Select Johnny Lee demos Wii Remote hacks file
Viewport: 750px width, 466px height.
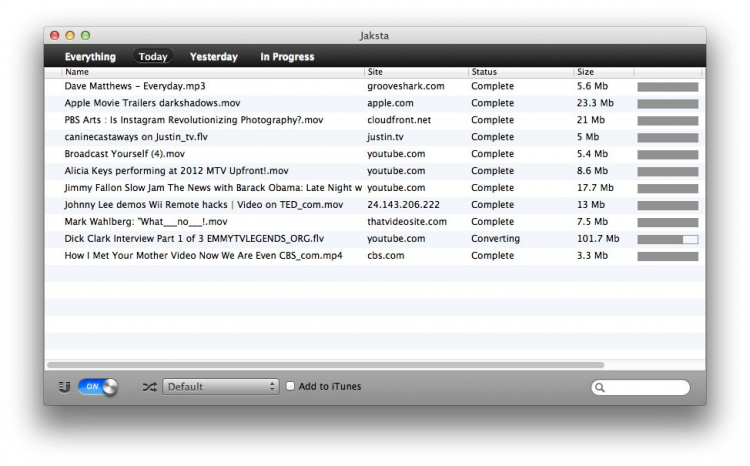(204, 205)
